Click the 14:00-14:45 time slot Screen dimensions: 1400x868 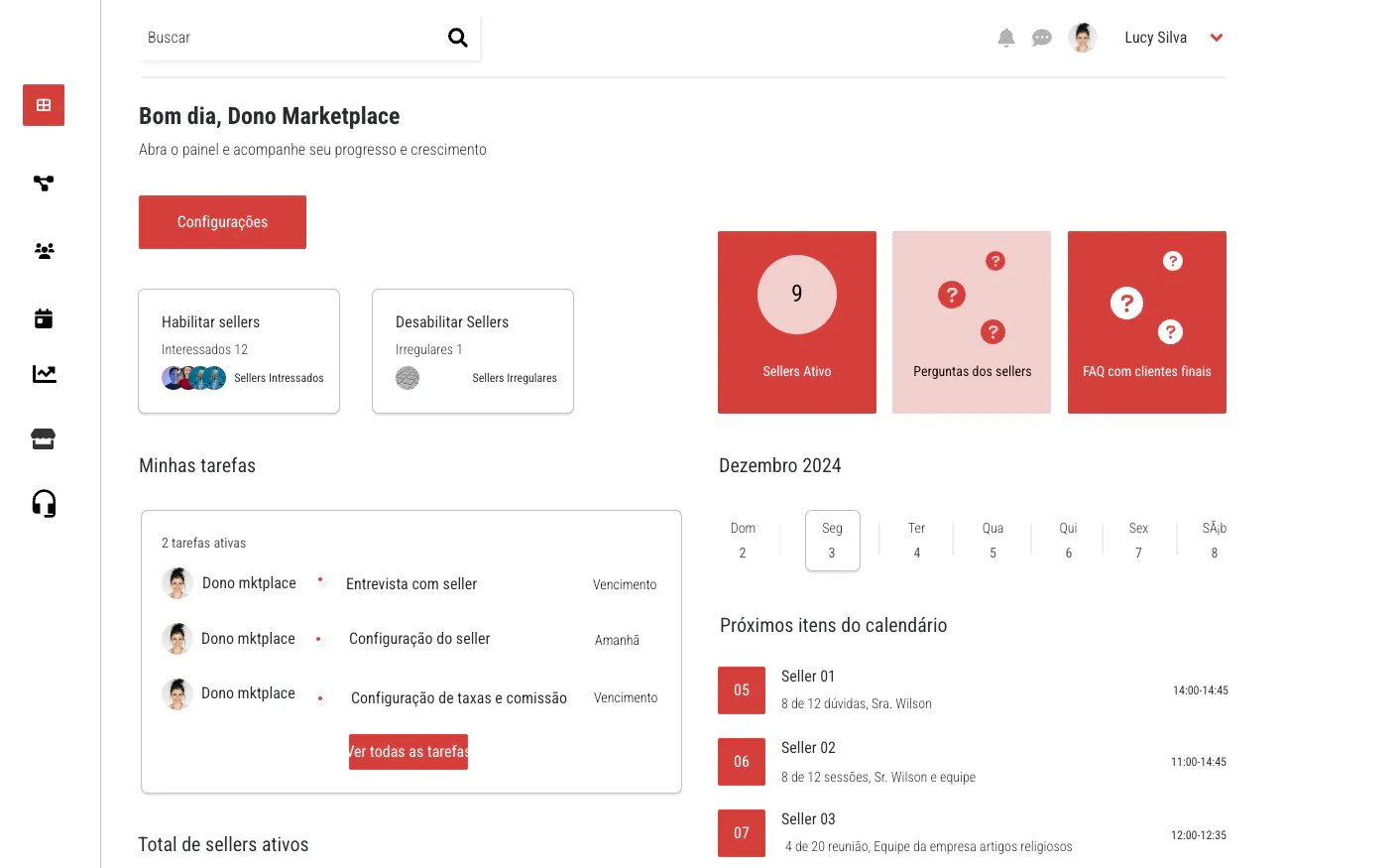pyautogui.click(x=1201, y=690)
